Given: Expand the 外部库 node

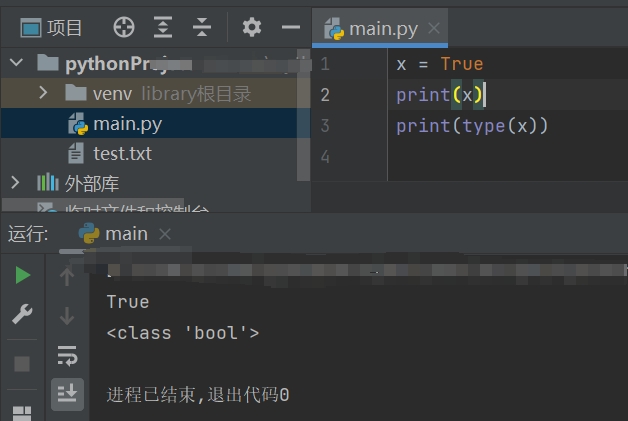Looking at the screenshot, I should pyautogui.click(x=16, y=182).
